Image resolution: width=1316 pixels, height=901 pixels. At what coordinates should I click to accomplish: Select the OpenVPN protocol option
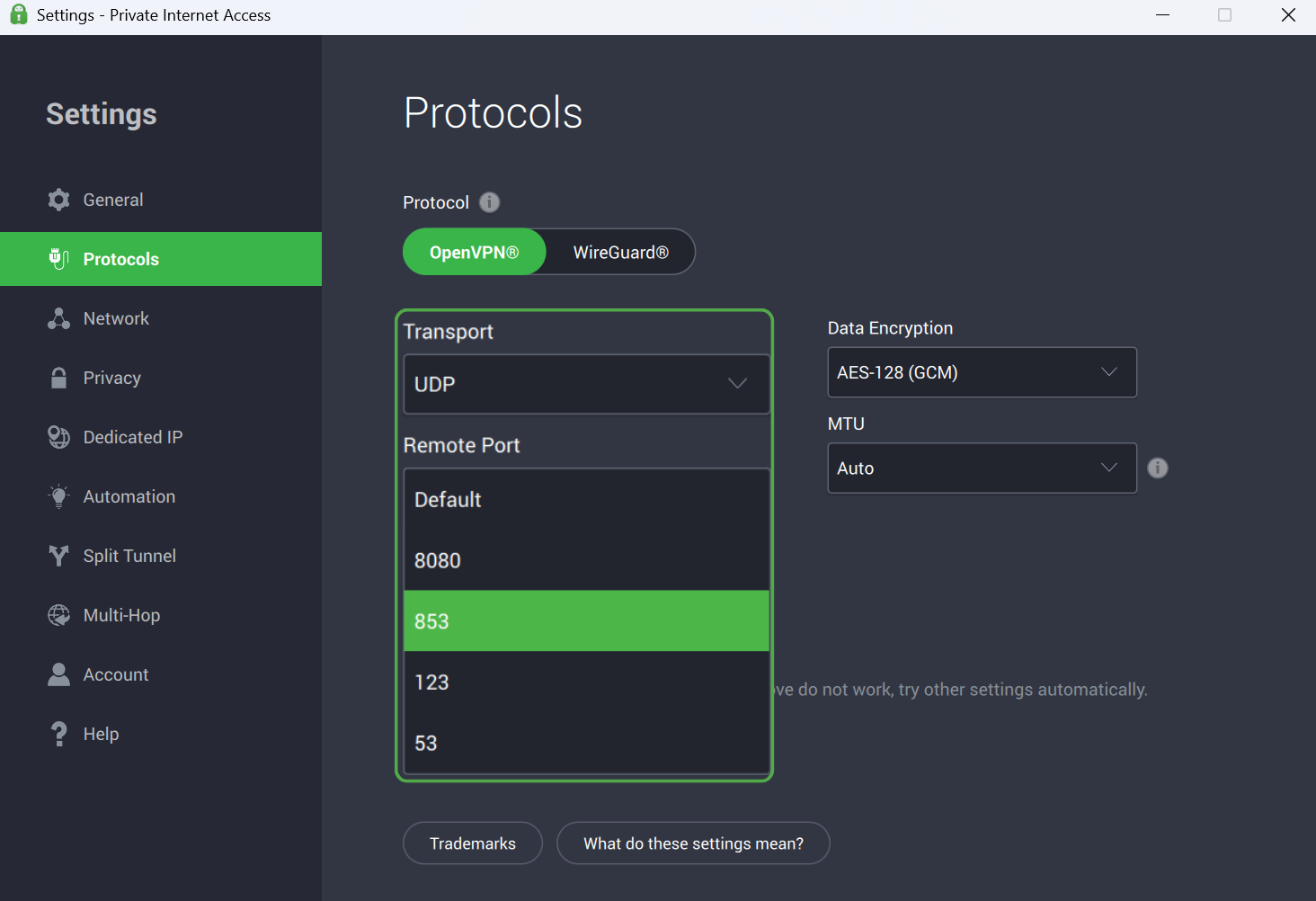(475, 252)
